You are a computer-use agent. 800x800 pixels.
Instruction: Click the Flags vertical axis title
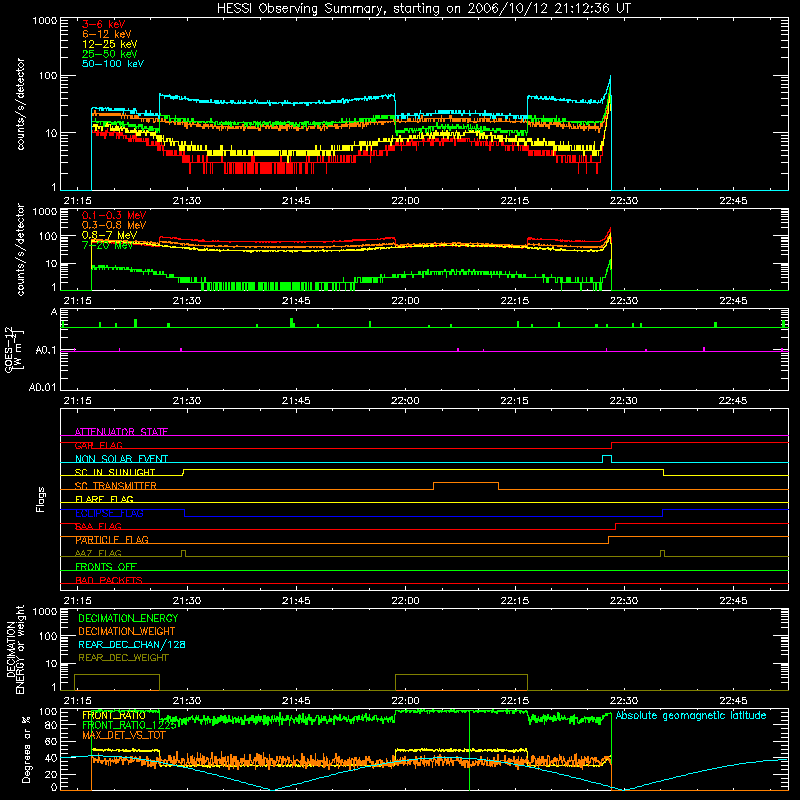pyautogui.click(x=41, y=499)
